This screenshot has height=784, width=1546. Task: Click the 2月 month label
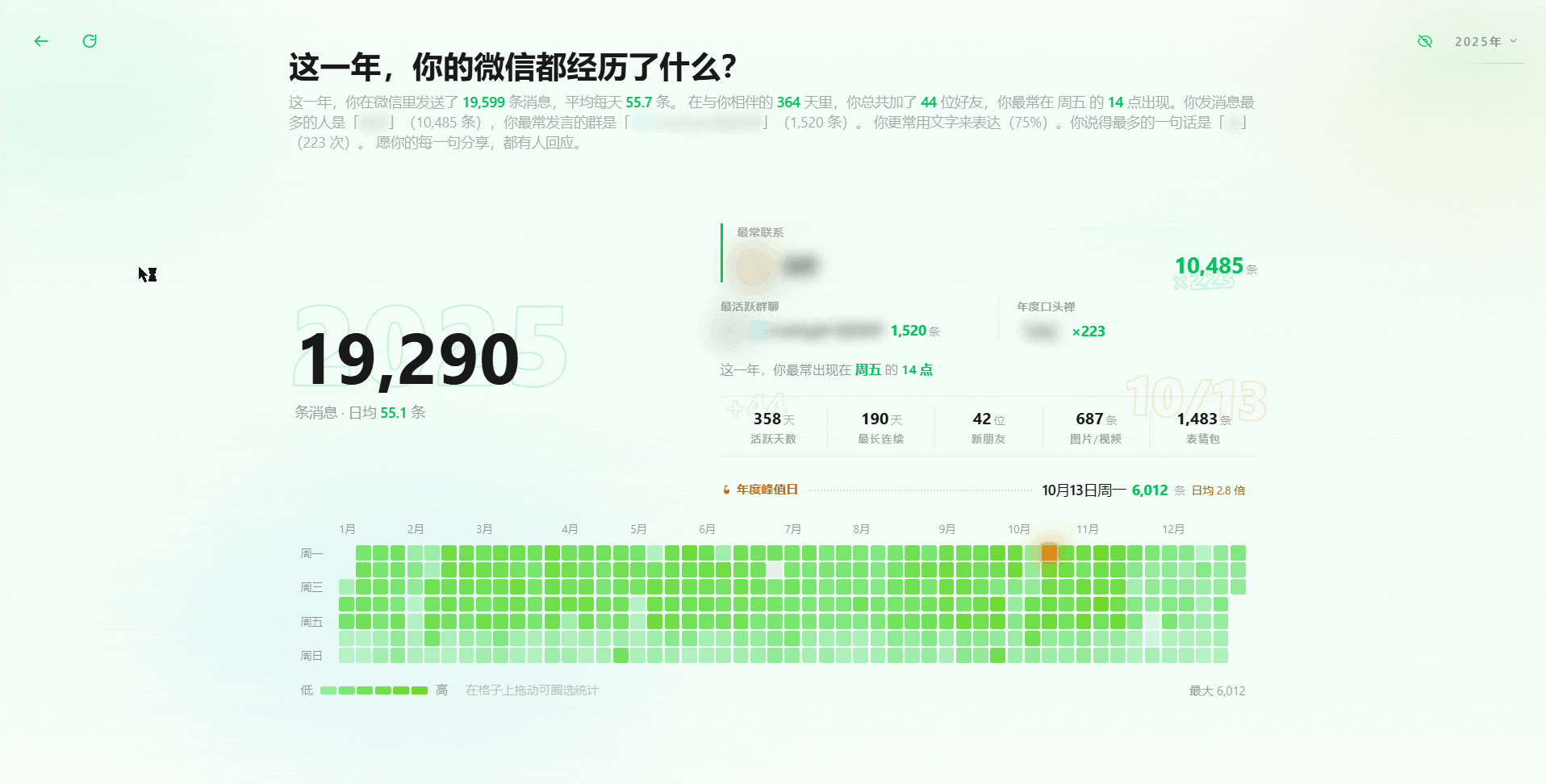point(416,529)
